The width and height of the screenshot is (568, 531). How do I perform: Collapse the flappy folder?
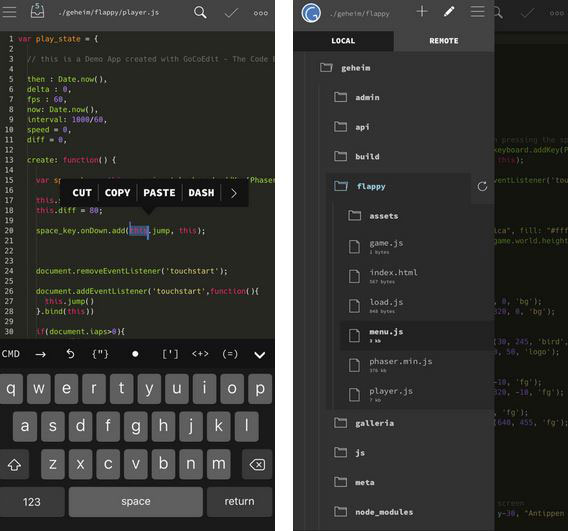(341, 186)
